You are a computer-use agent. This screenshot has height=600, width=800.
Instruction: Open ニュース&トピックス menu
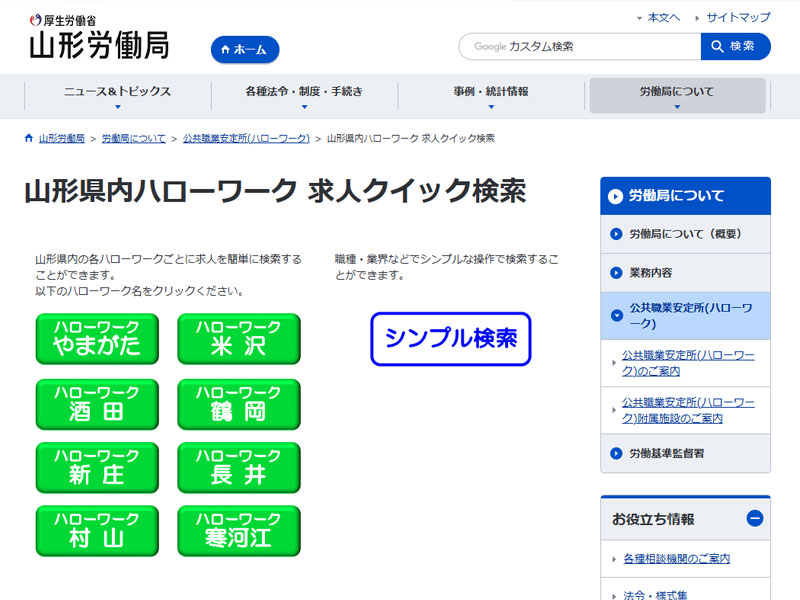click(117, 96)
